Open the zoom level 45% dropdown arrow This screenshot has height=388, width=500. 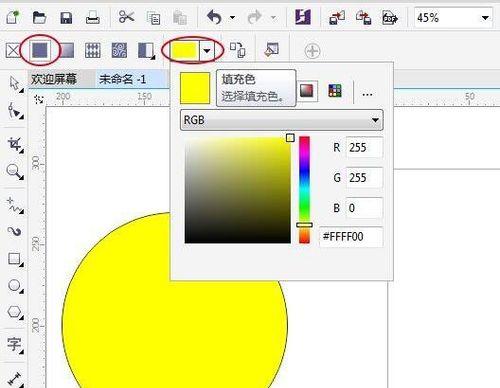(485, 18)
